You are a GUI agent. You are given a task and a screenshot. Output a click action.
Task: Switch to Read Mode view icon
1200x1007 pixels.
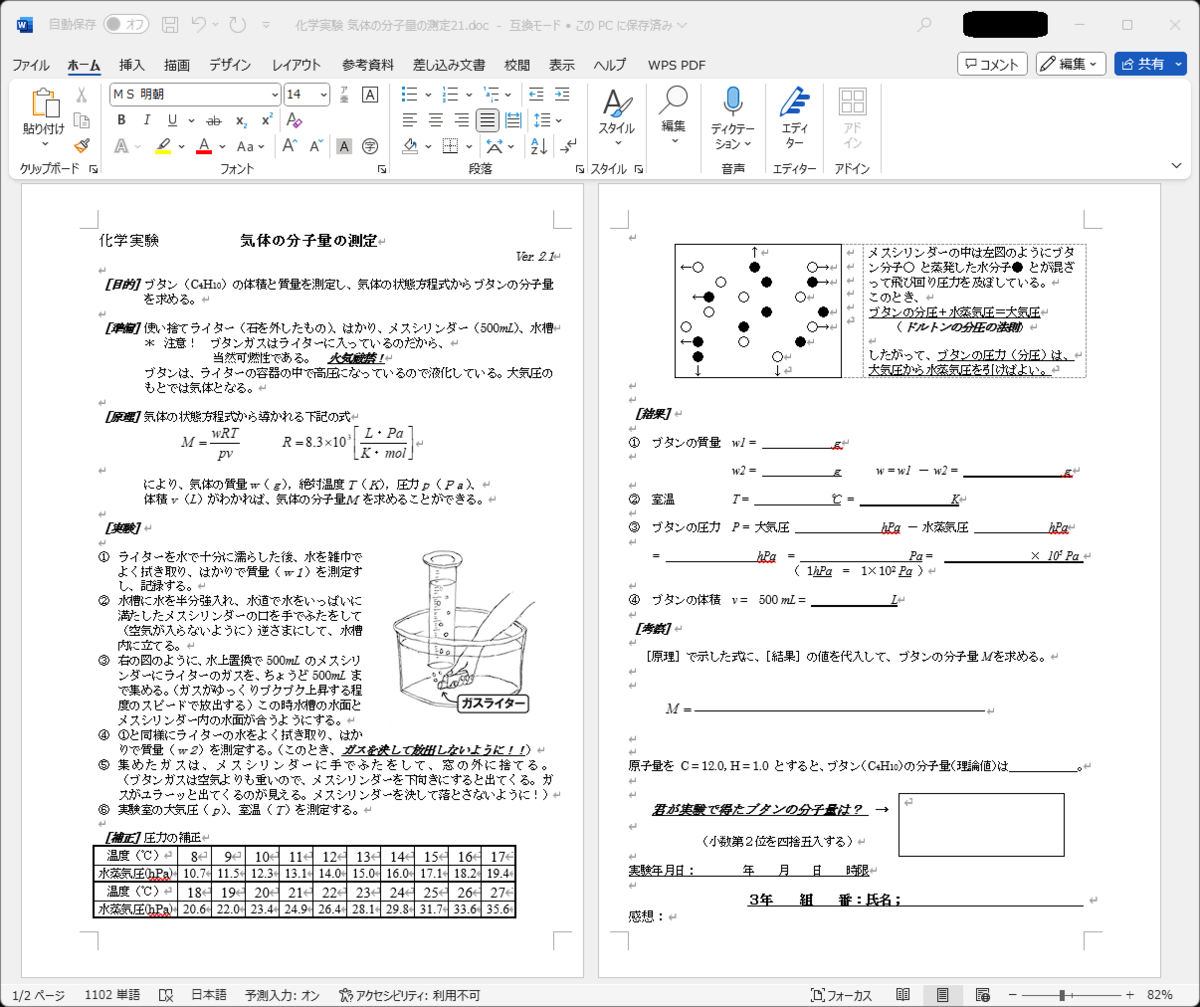click(903, 995)
